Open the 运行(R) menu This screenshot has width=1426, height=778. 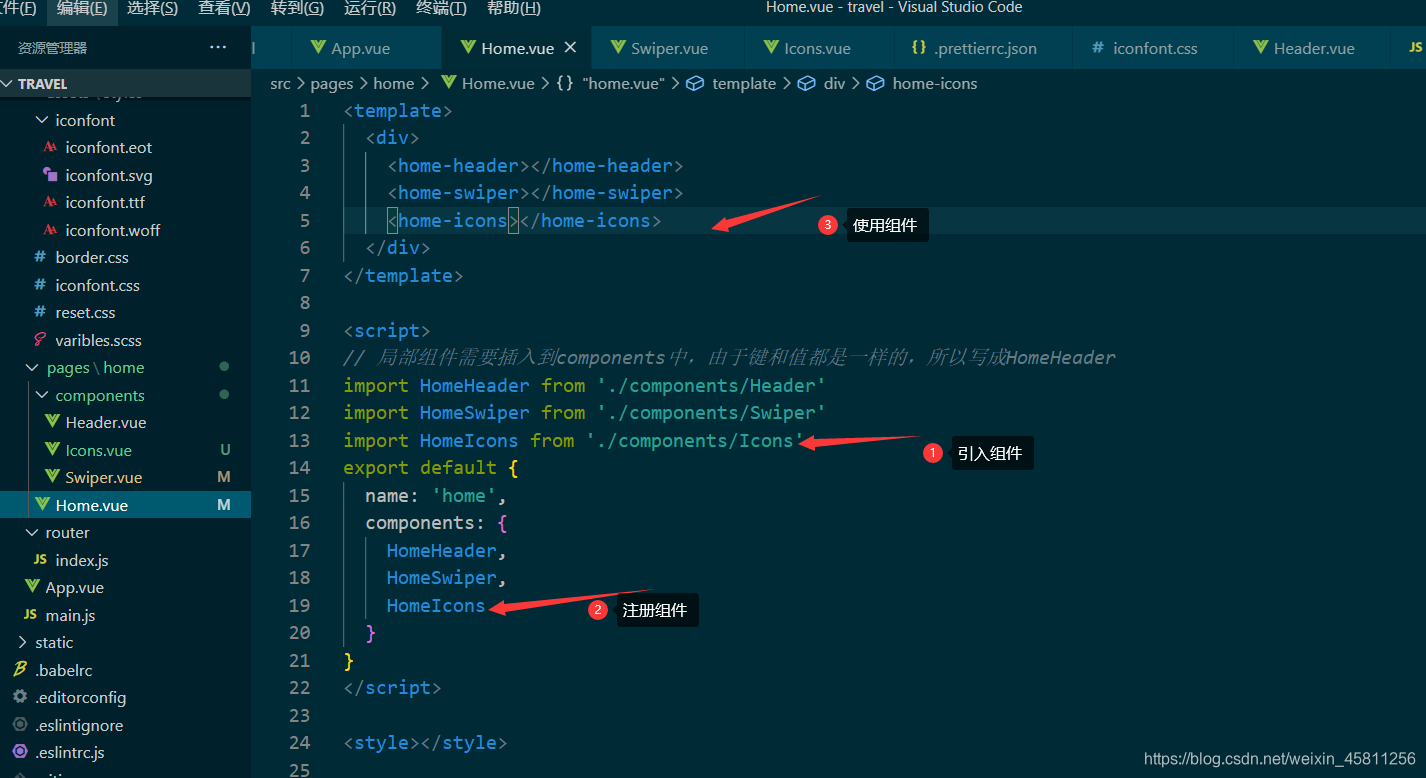pos(369,8)
